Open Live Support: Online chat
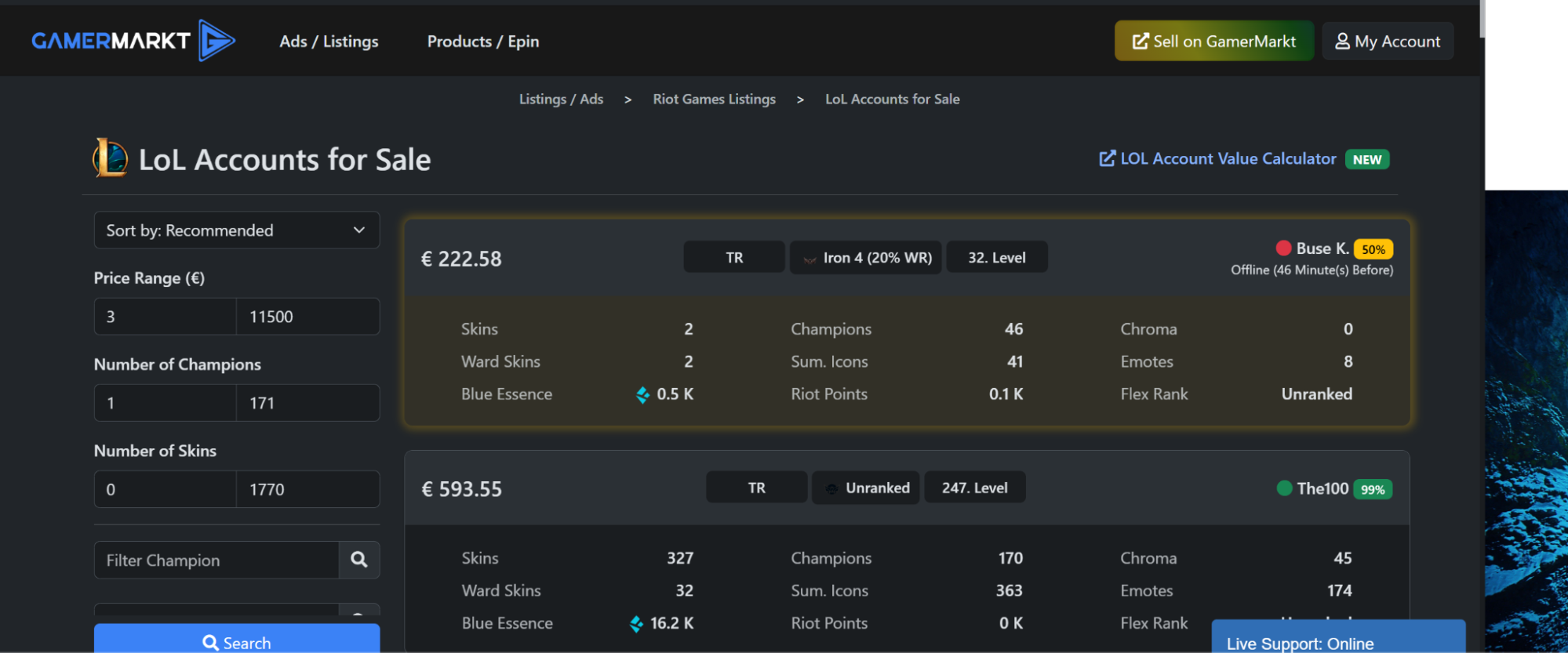Screen dimensions: 1568x653 tap(1338, 637)
